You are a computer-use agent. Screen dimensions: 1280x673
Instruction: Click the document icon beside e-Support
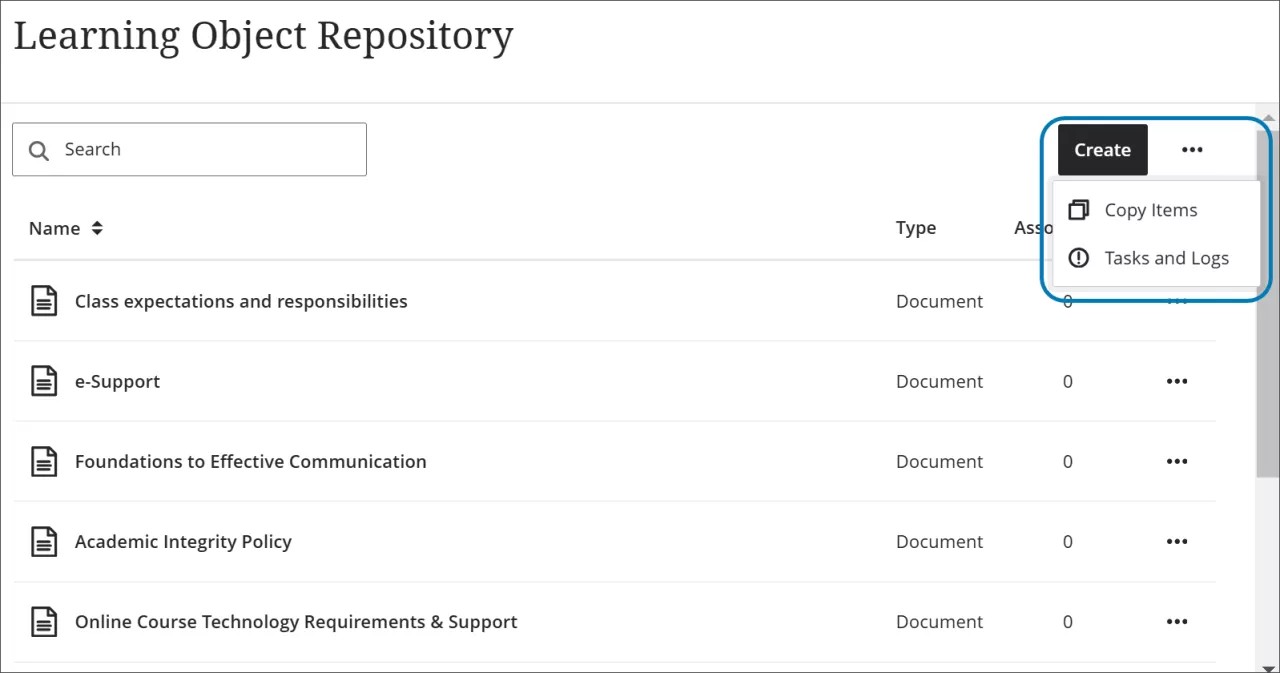44,380
